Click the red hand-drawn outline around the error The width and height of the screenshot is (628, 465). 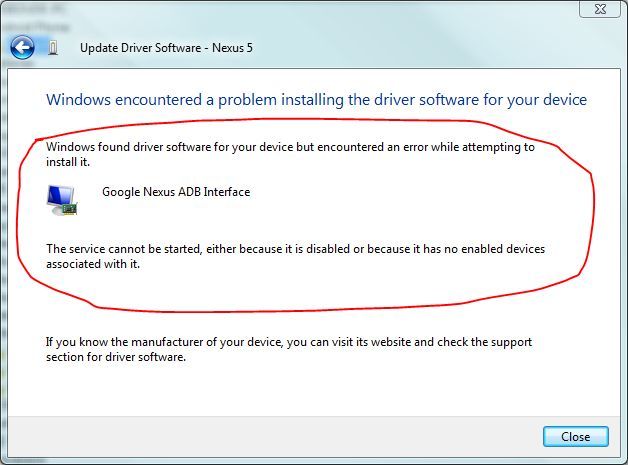point(592,208)
